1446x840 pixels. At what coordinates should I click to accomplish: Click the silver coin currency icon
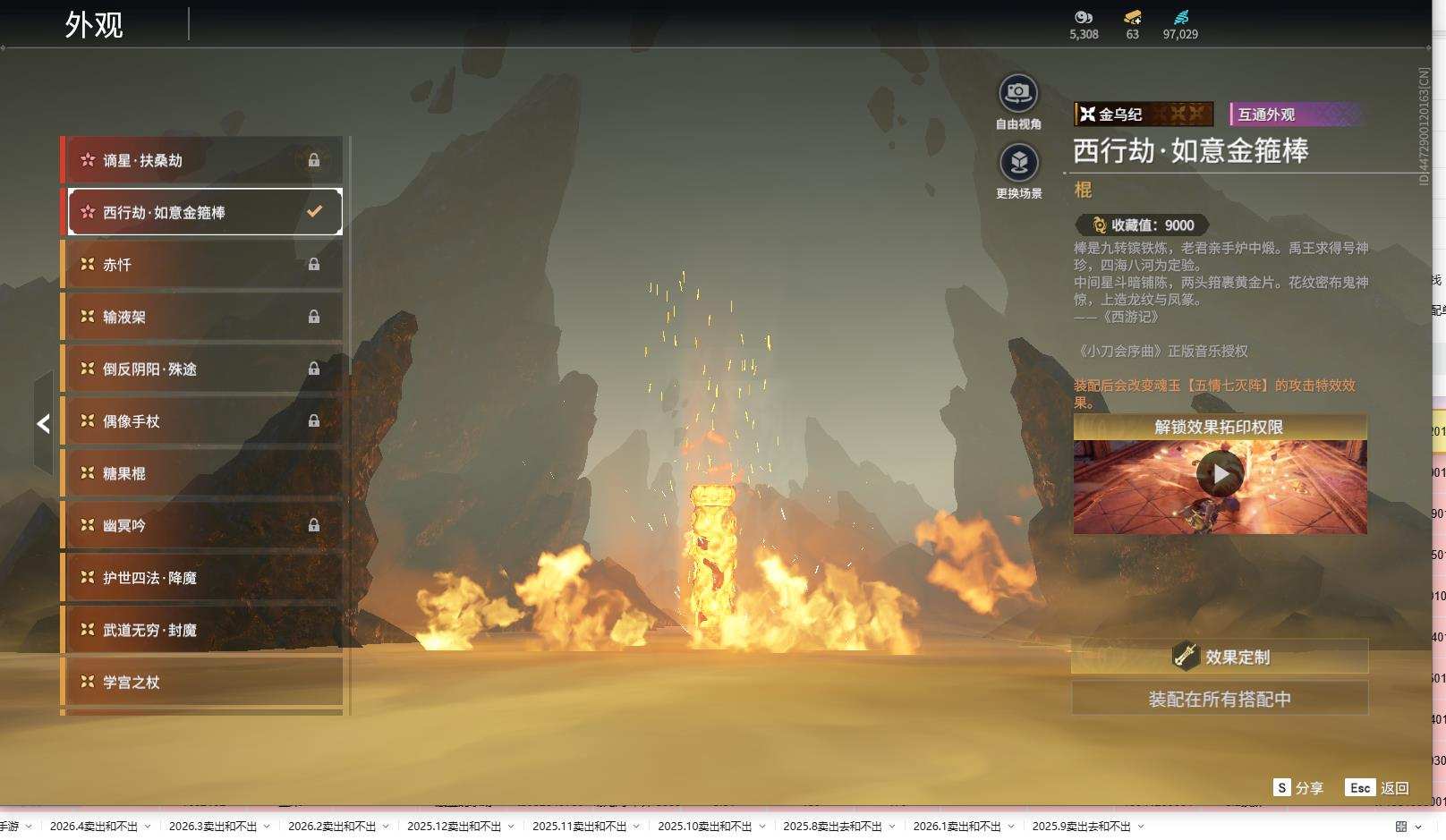1084,17
